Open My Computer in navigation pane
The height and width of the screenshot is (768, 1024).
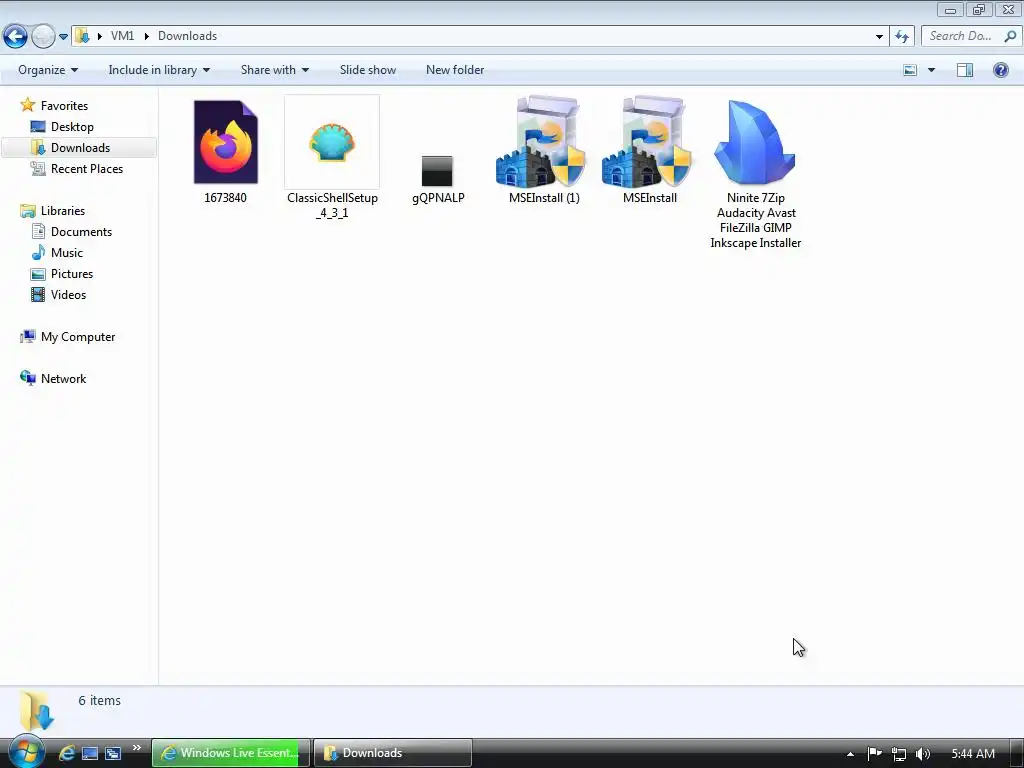coord(78,337)
